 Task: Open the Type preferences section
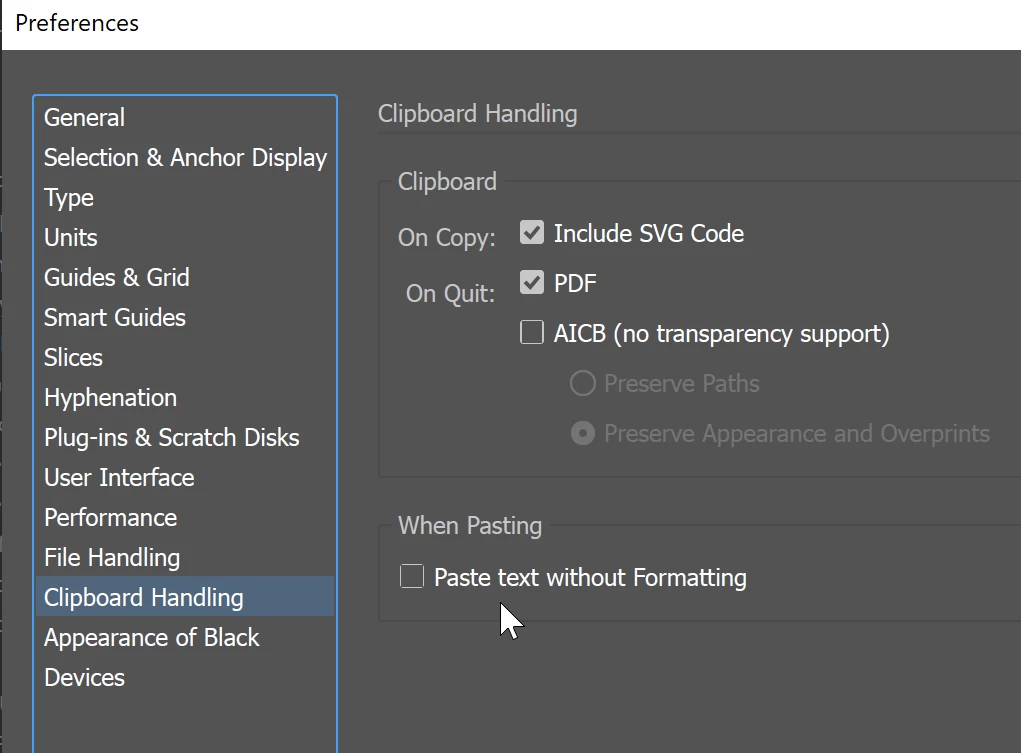tap(69, 198)
